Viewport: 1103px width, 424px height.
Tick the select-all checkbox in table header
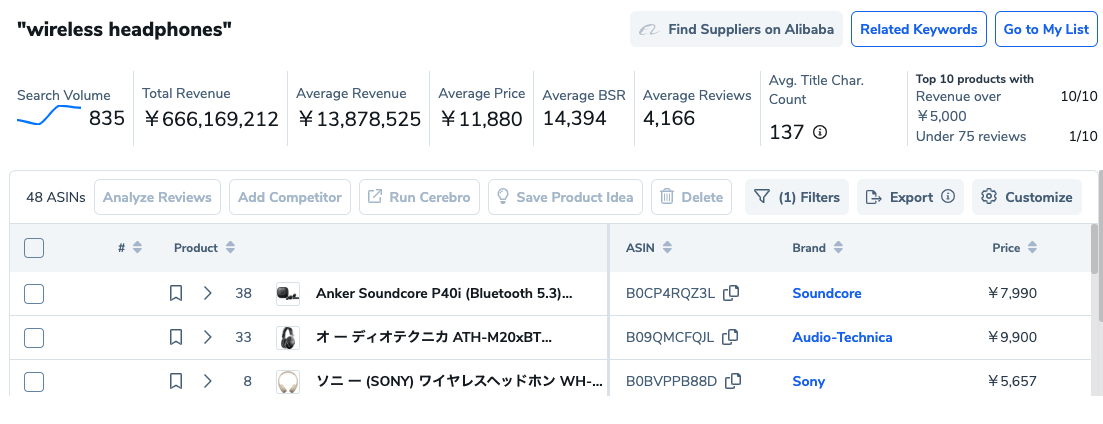[34, 248]
